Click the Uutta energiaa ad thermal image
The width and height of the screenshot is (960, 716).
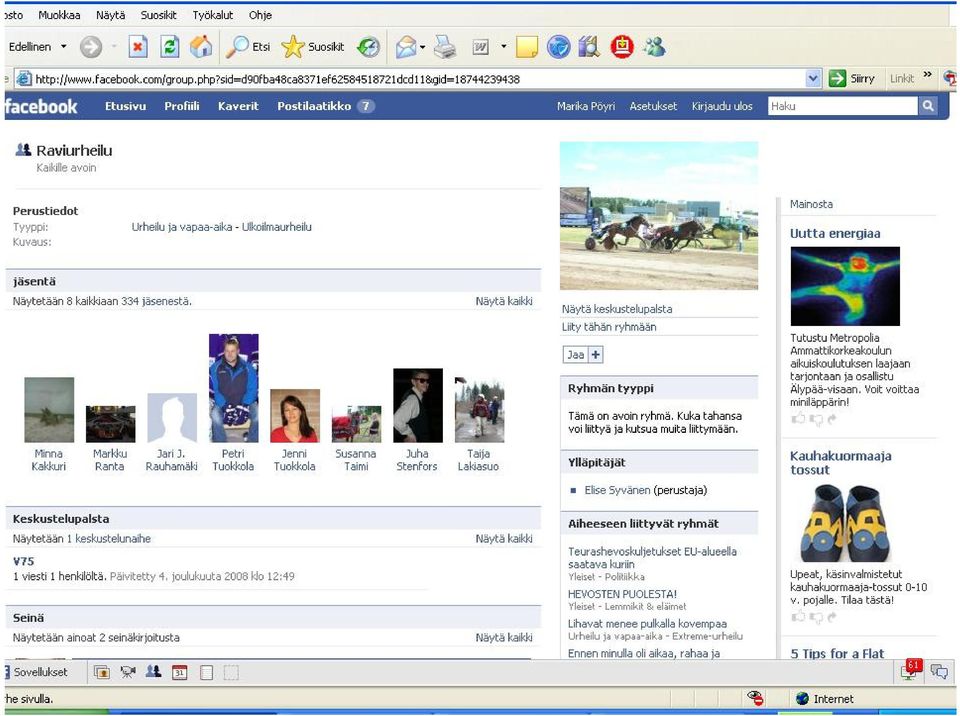pos(845,286)
